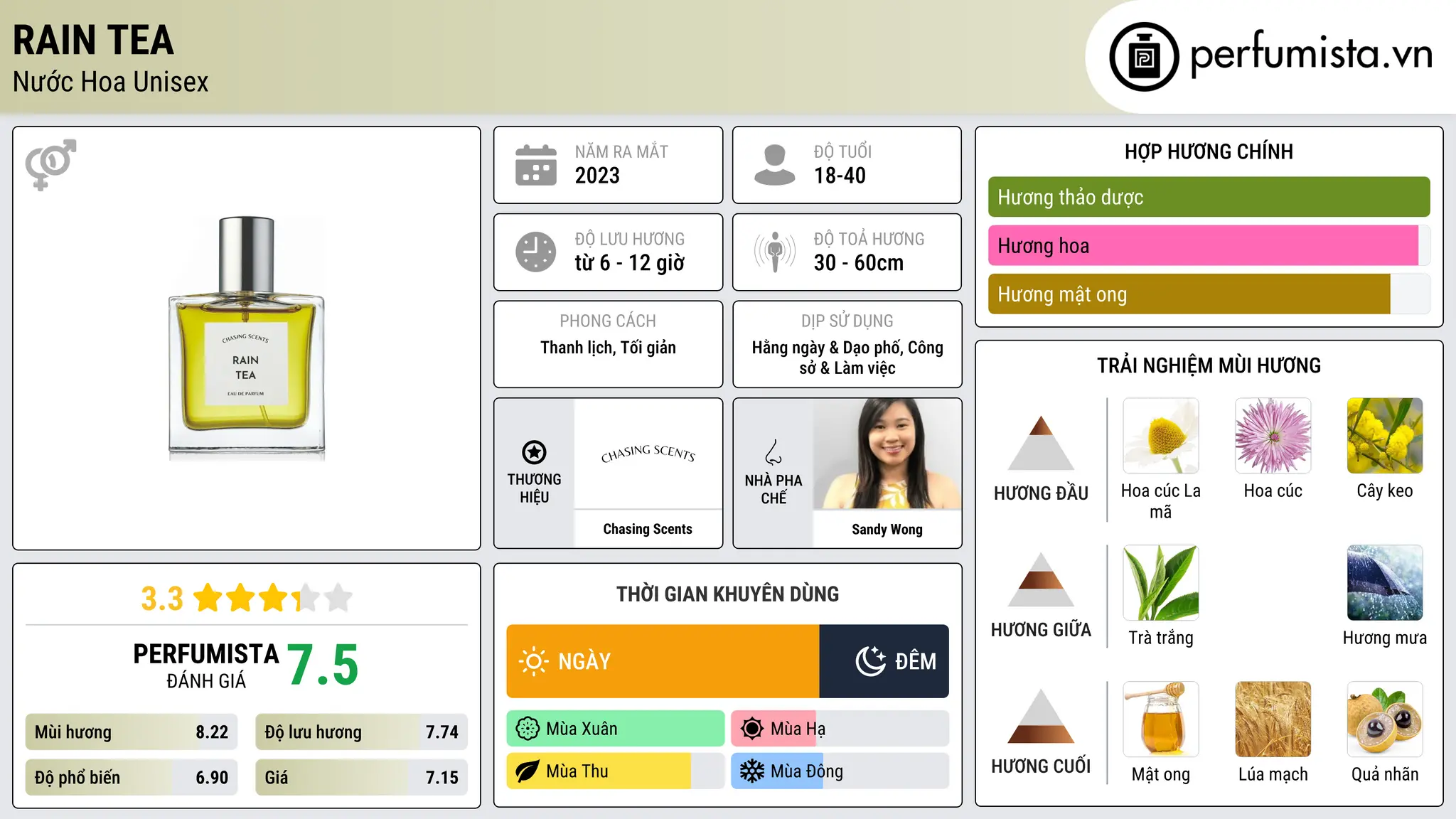Click the sillage value 30 - 60cm
The width and height of the screenshot is (1456, 819).
pyautogui.click(x=859, y=263)
